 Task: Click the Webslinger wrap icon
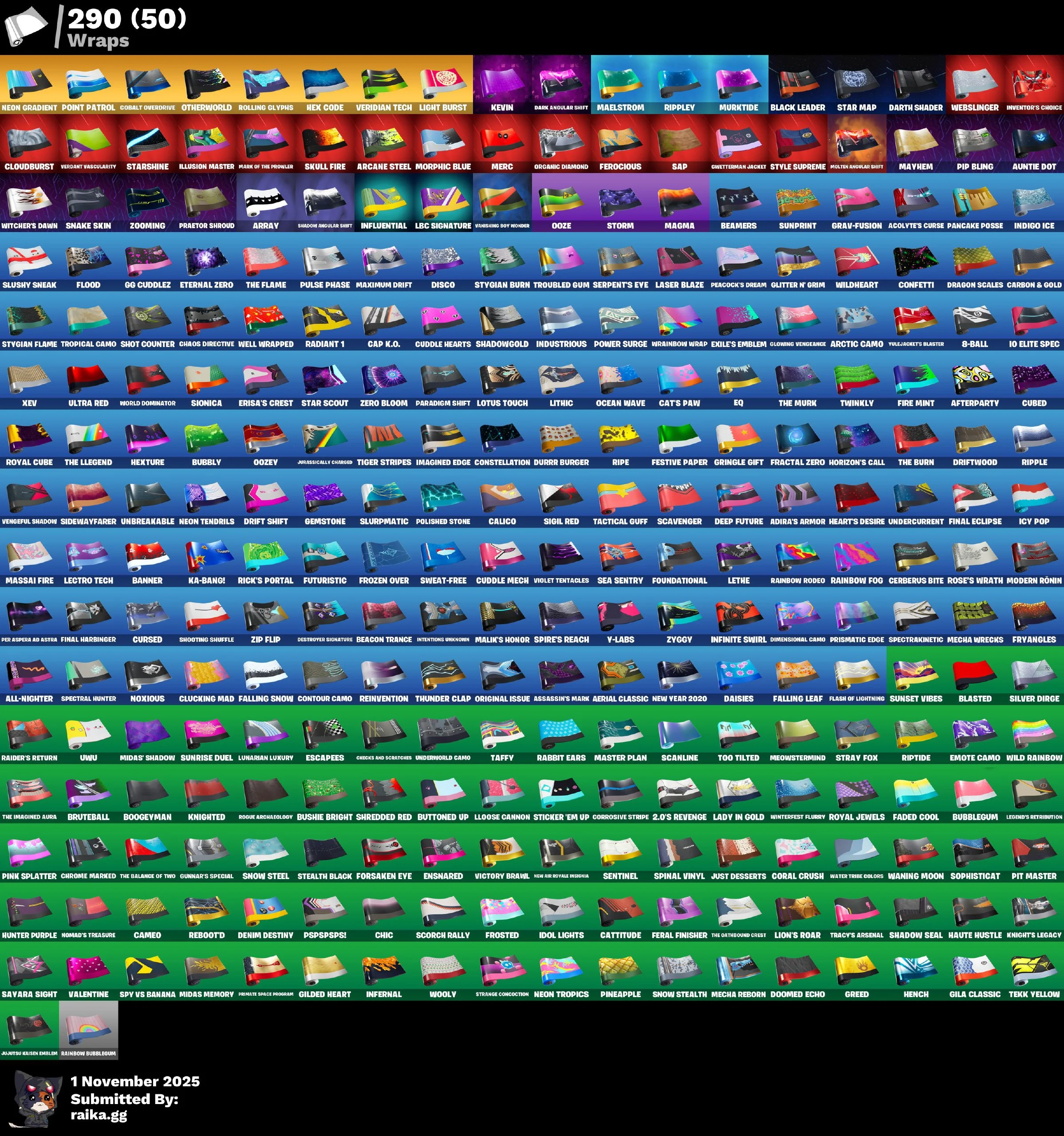tap(974, 83)
